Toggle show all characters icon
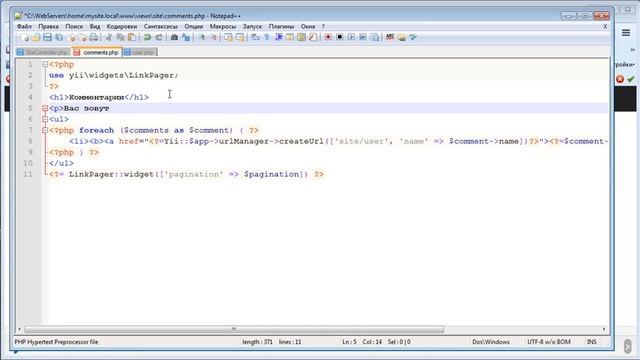 267,38
